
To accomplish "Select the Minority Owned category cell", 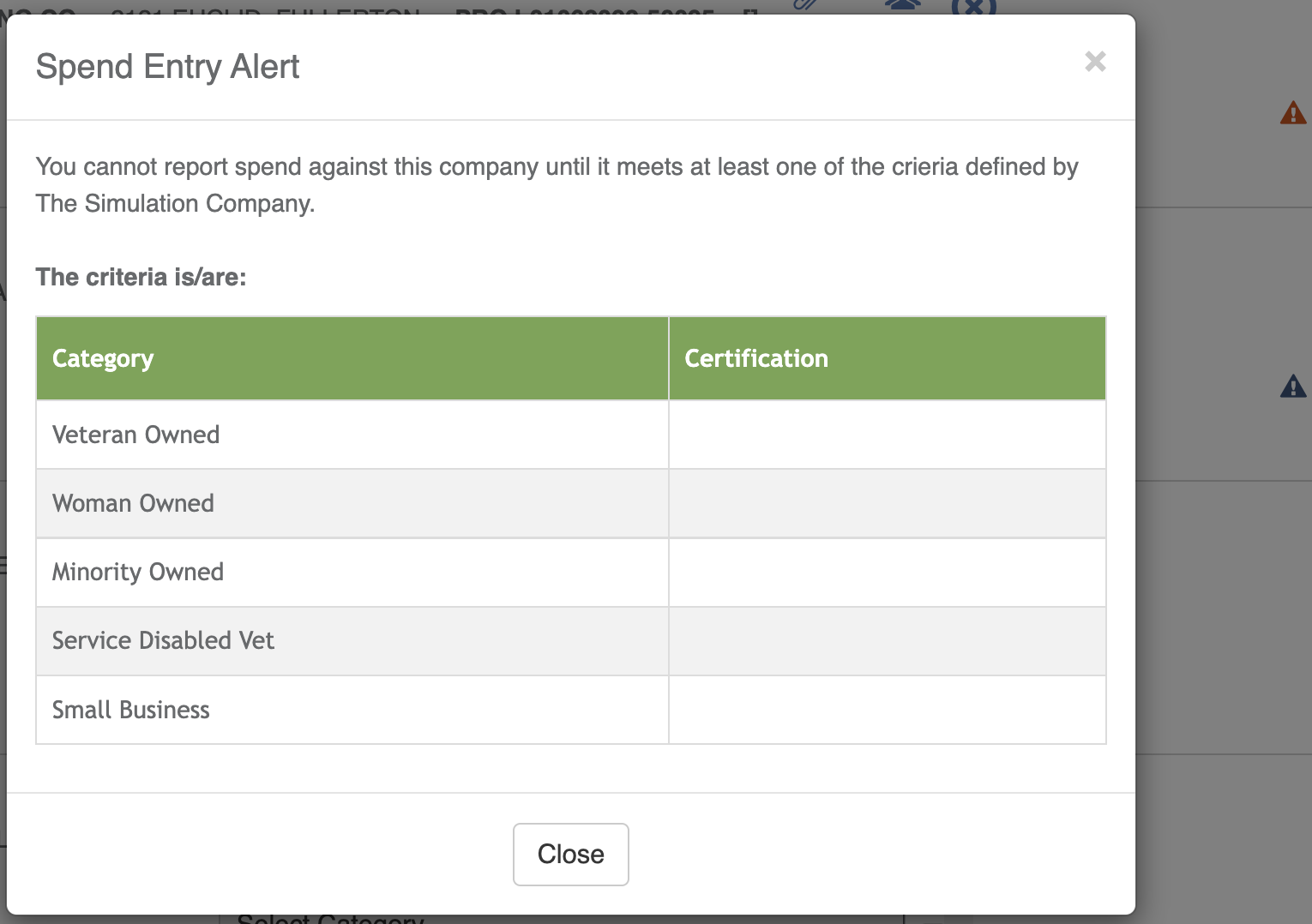I will point(352,573).
